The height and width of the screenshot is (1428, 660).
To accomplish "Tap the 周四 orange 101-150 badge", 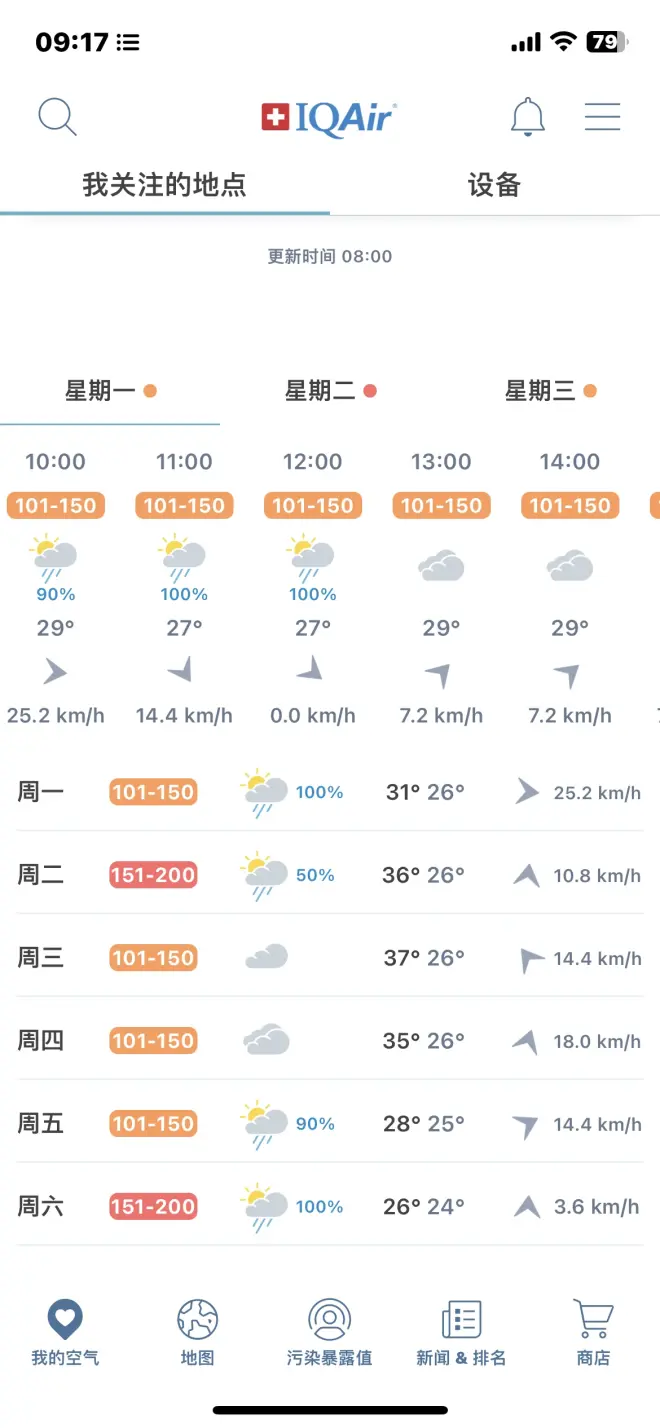I will click(x=153, y=1041).
